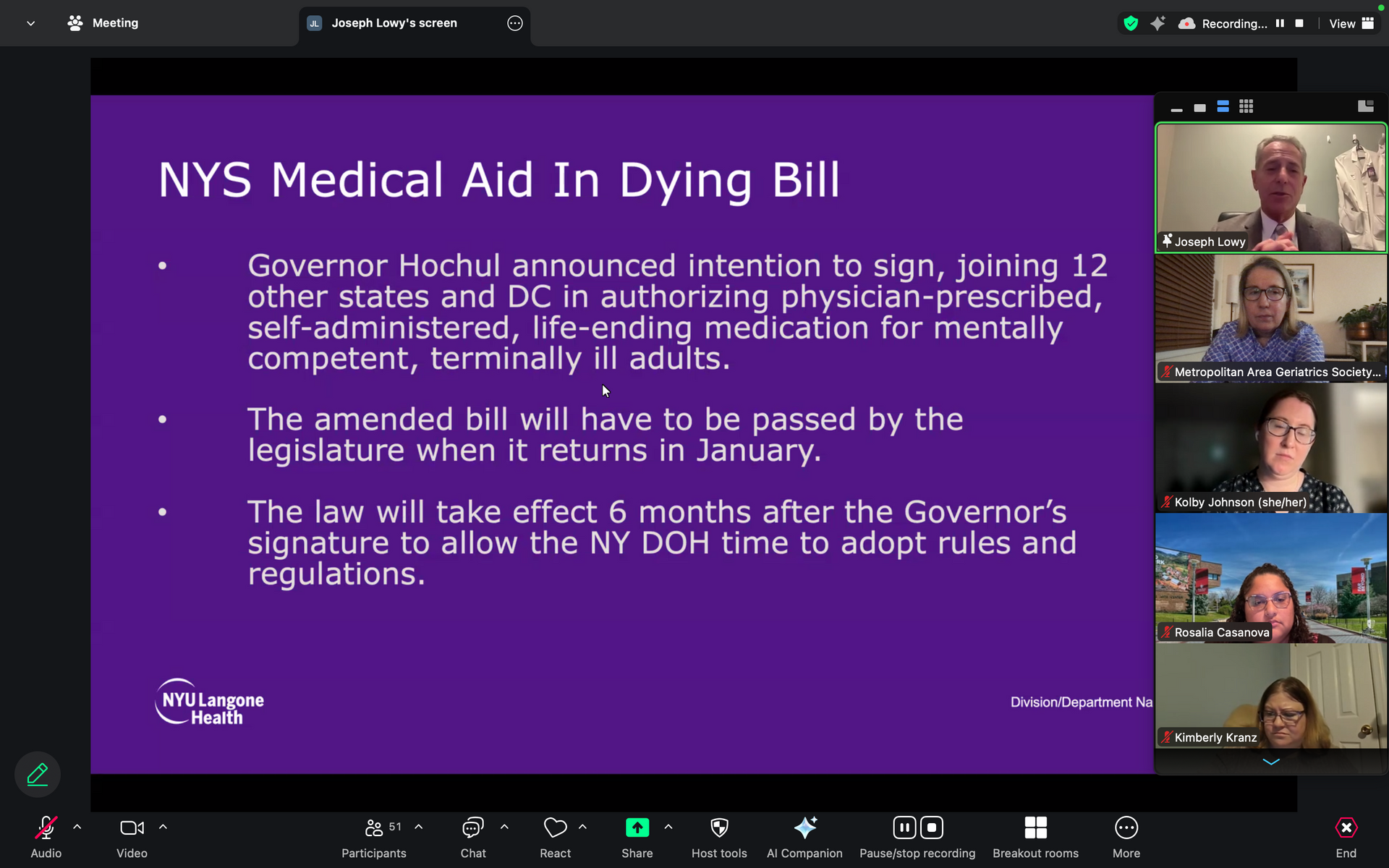This screenshot has width=1389, height=868.
Task: Open Host tools shield menu
Action: 718,837
